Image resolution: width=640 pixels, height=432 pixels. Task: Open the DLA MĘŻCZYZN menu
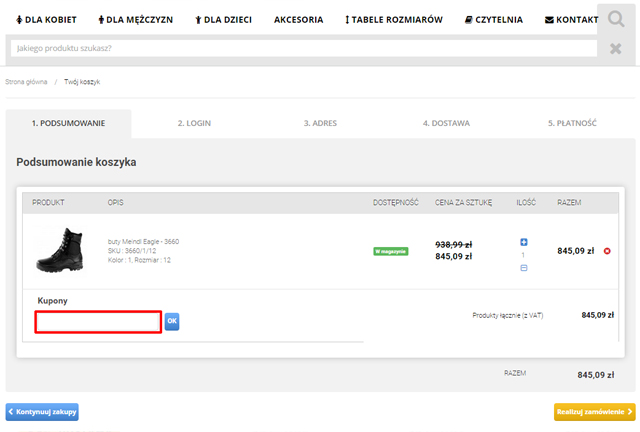[136, 20]
